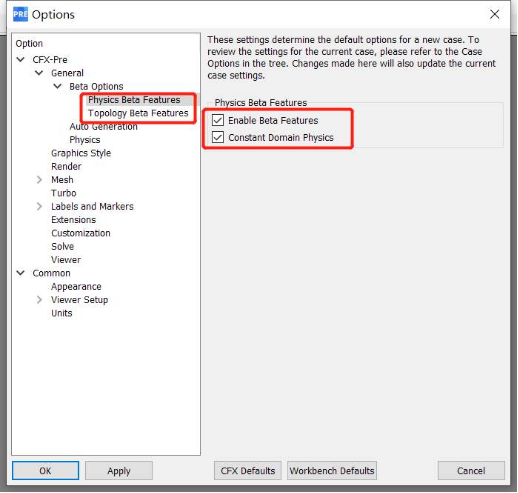This screenshot has height=493, width=518.
Task: Click the Apply button
Action: pyautogui.click(x=119, y=471)
